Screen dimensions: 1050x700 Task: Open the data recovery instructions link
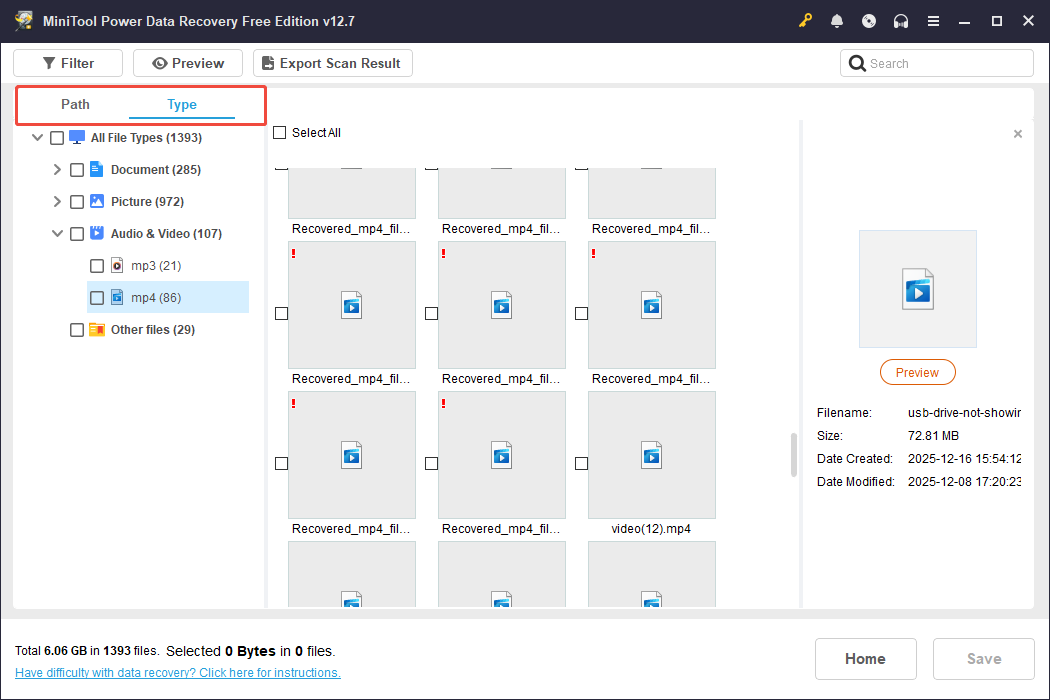(178, 673)
